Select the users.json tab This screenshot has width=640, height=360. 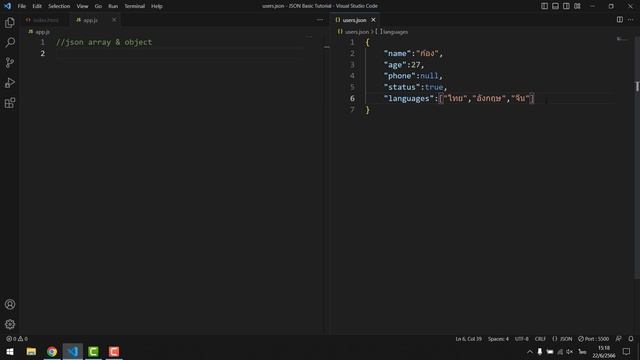[354, 20]
